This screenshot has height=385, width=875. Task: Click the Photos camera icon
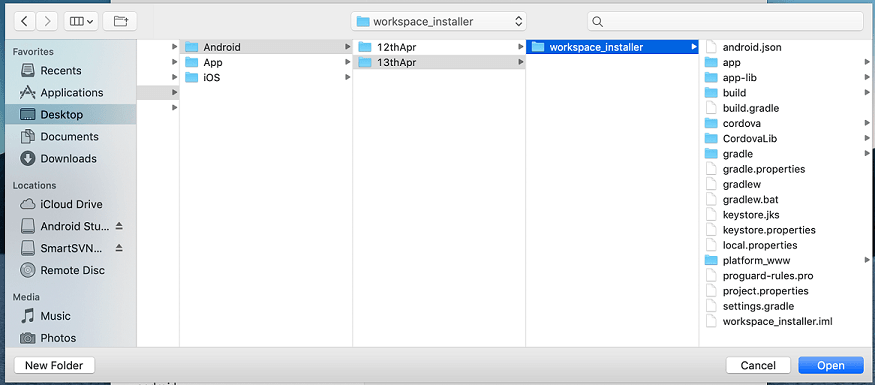[x=27, y=338]
